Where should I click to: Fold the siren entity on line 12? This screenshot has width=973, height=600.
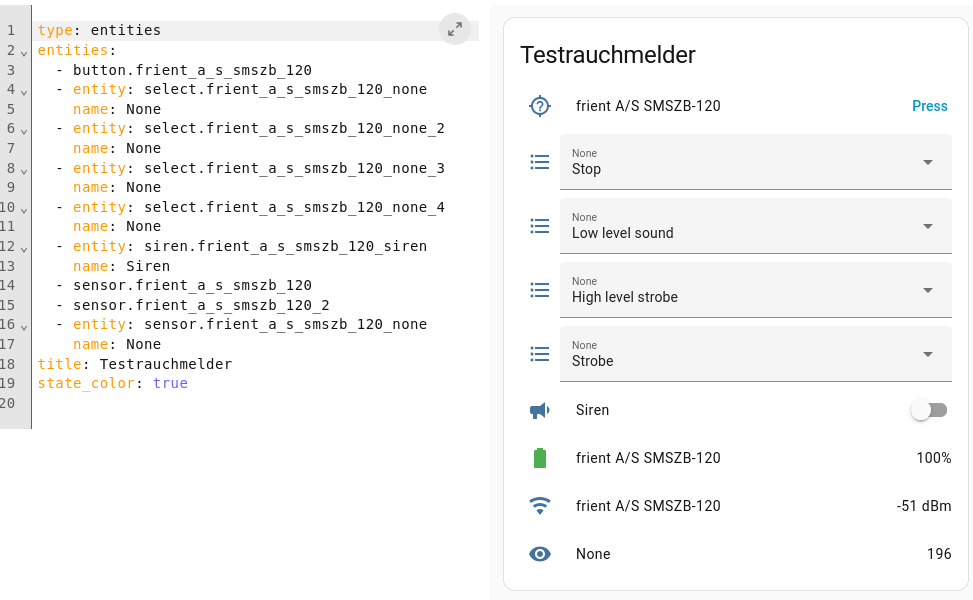(23, 247)
